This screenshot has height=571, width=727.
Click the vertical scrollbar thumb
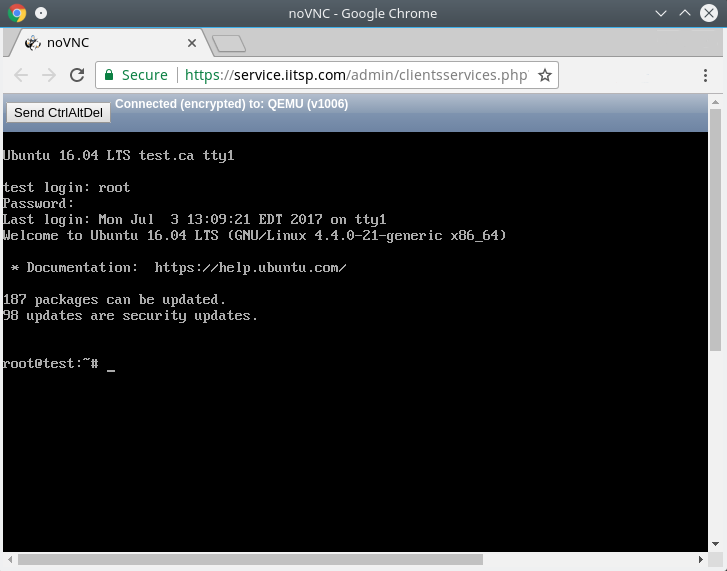click(715, 230)
